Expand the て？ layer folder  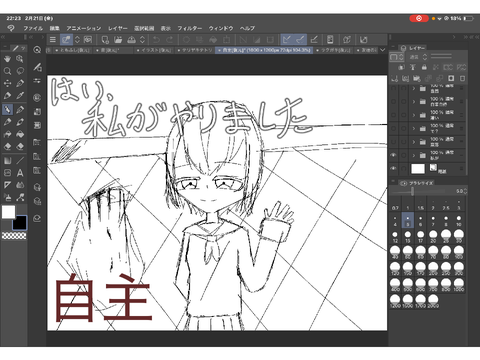(414, 128)
